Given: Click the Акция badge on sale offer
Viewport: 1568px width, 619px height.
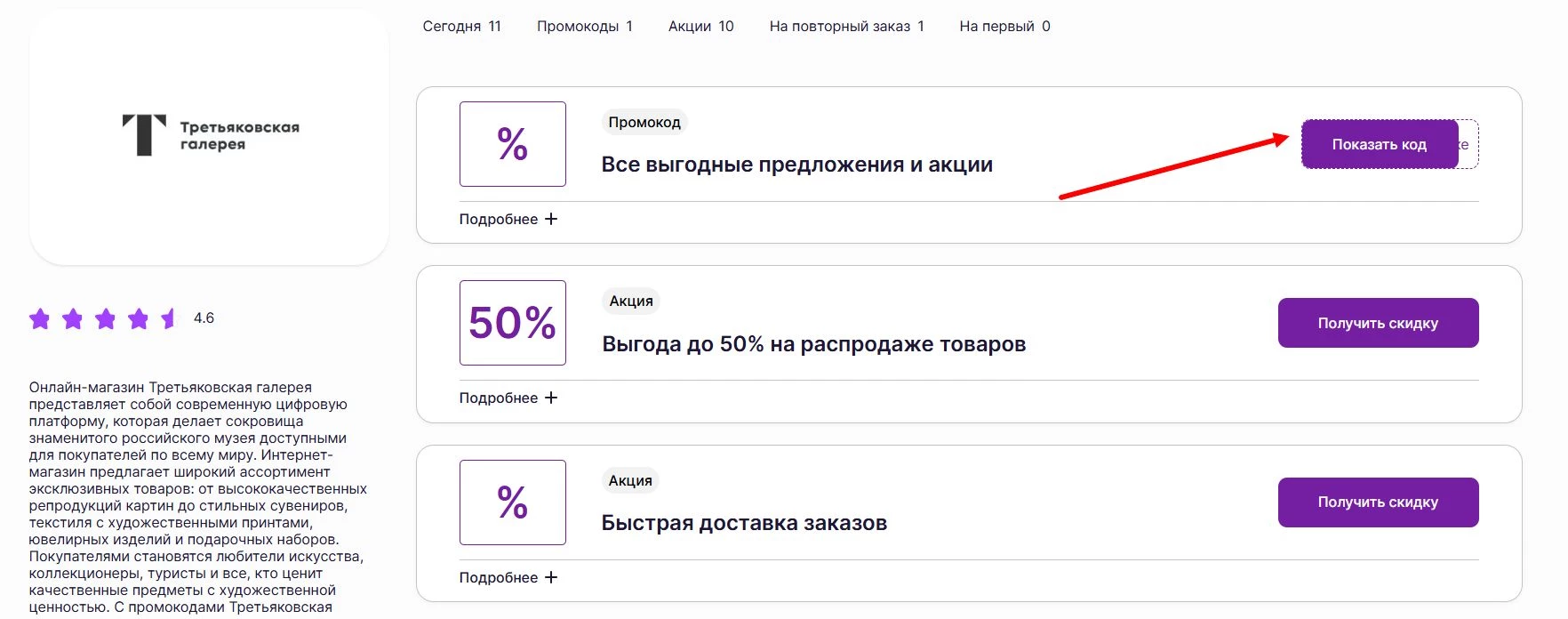Looking at the screenshot, I should coord(630,301).
